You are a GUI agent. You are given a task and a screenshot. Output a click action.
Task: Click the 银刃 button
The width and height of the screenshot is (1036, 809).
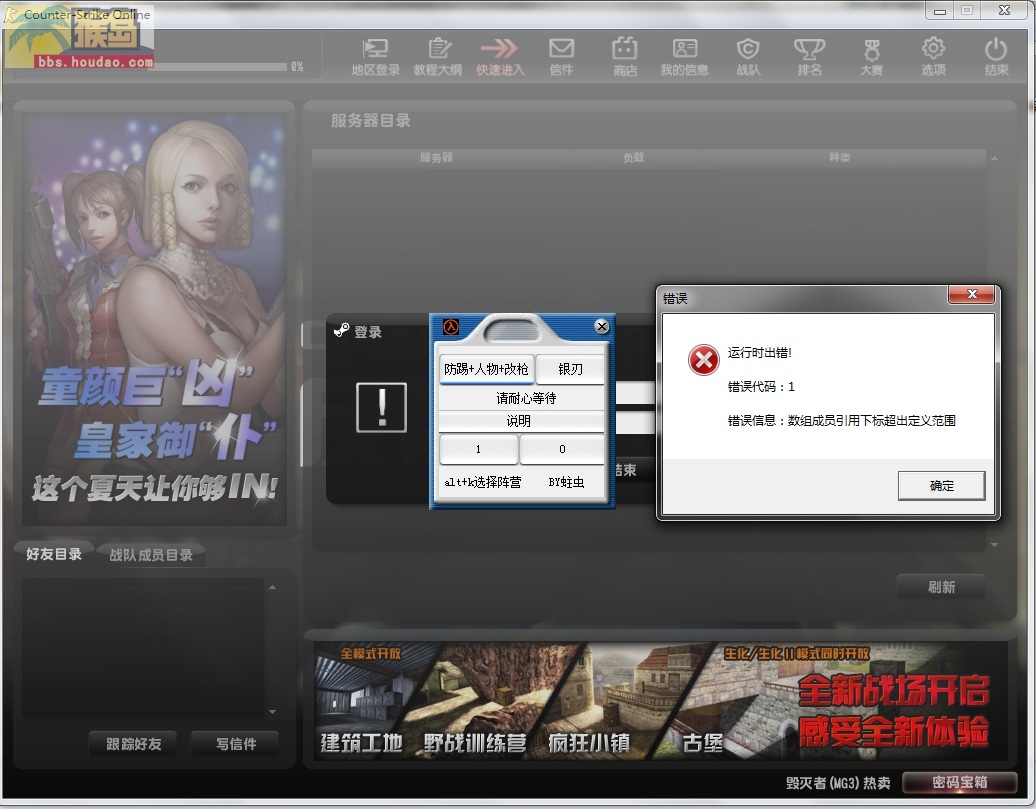pos(570,369)
